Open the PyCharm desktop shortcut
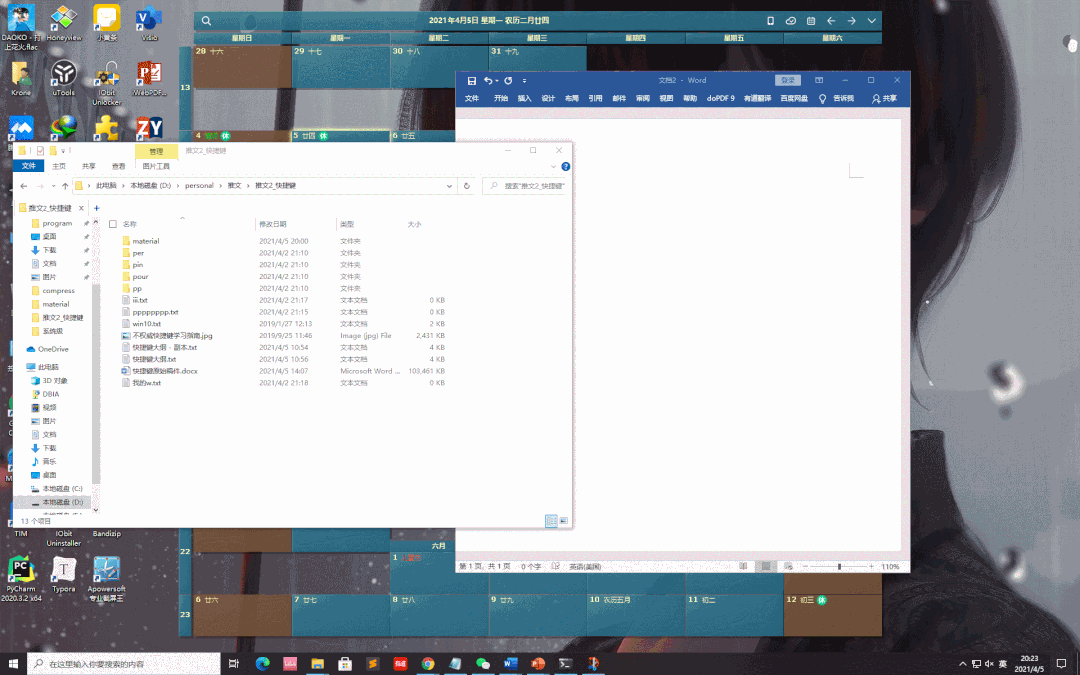The height and width of the screenshot is (675, 1080). [21, 579]
